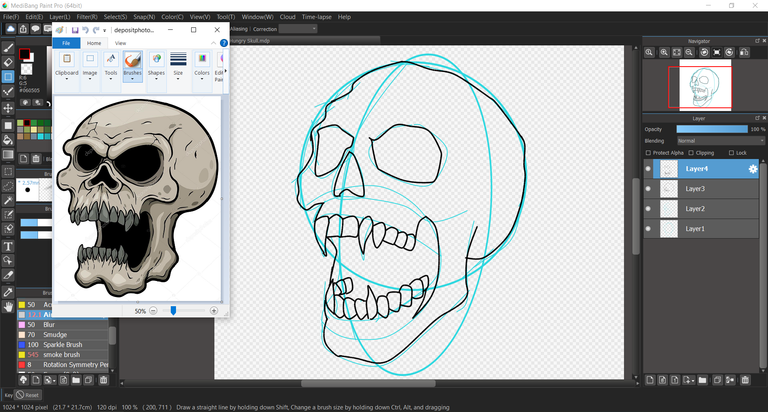Select the smoke brush
The height and width of the screenshot is (412, 768).
tap(63, 355)
